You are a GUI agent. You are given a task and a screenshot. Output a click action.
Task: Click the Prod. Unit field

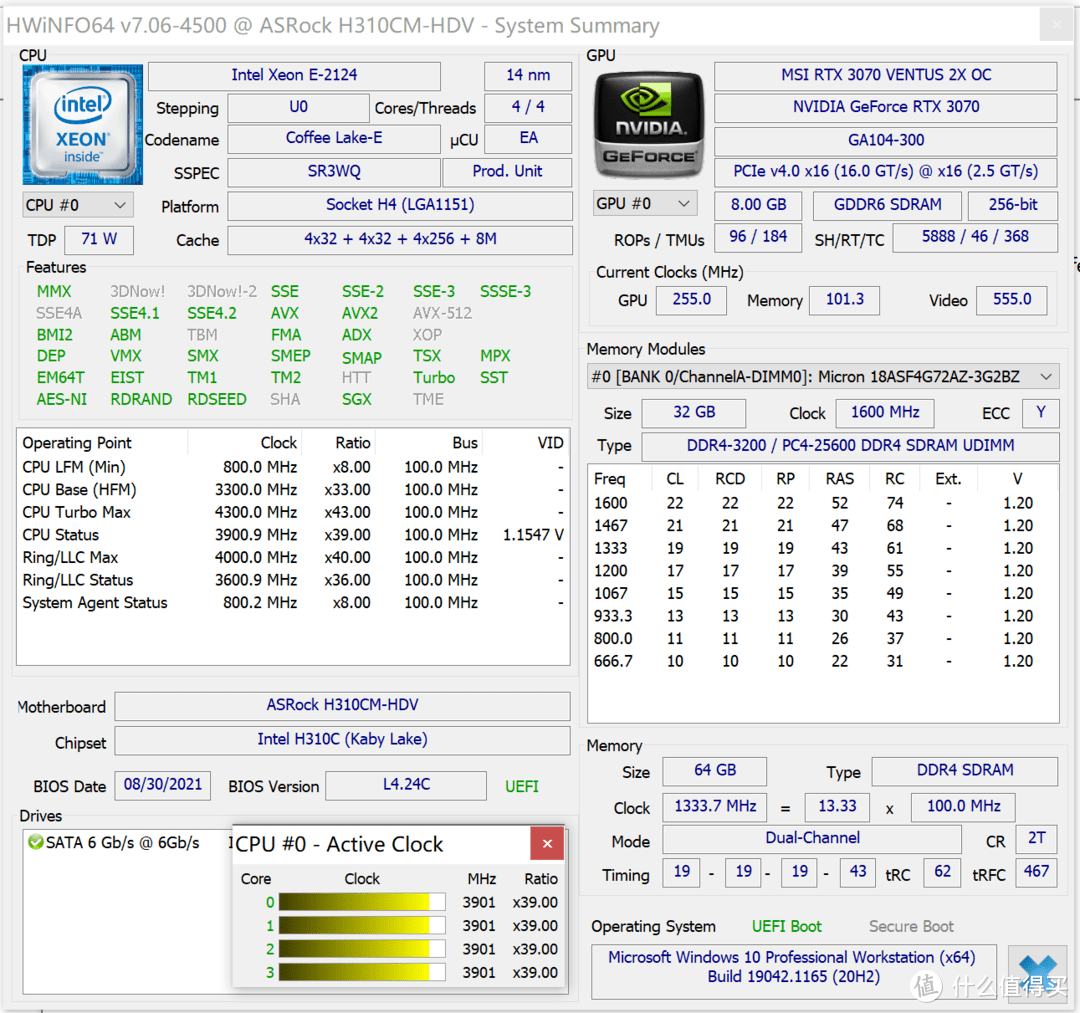click(507, 171)
